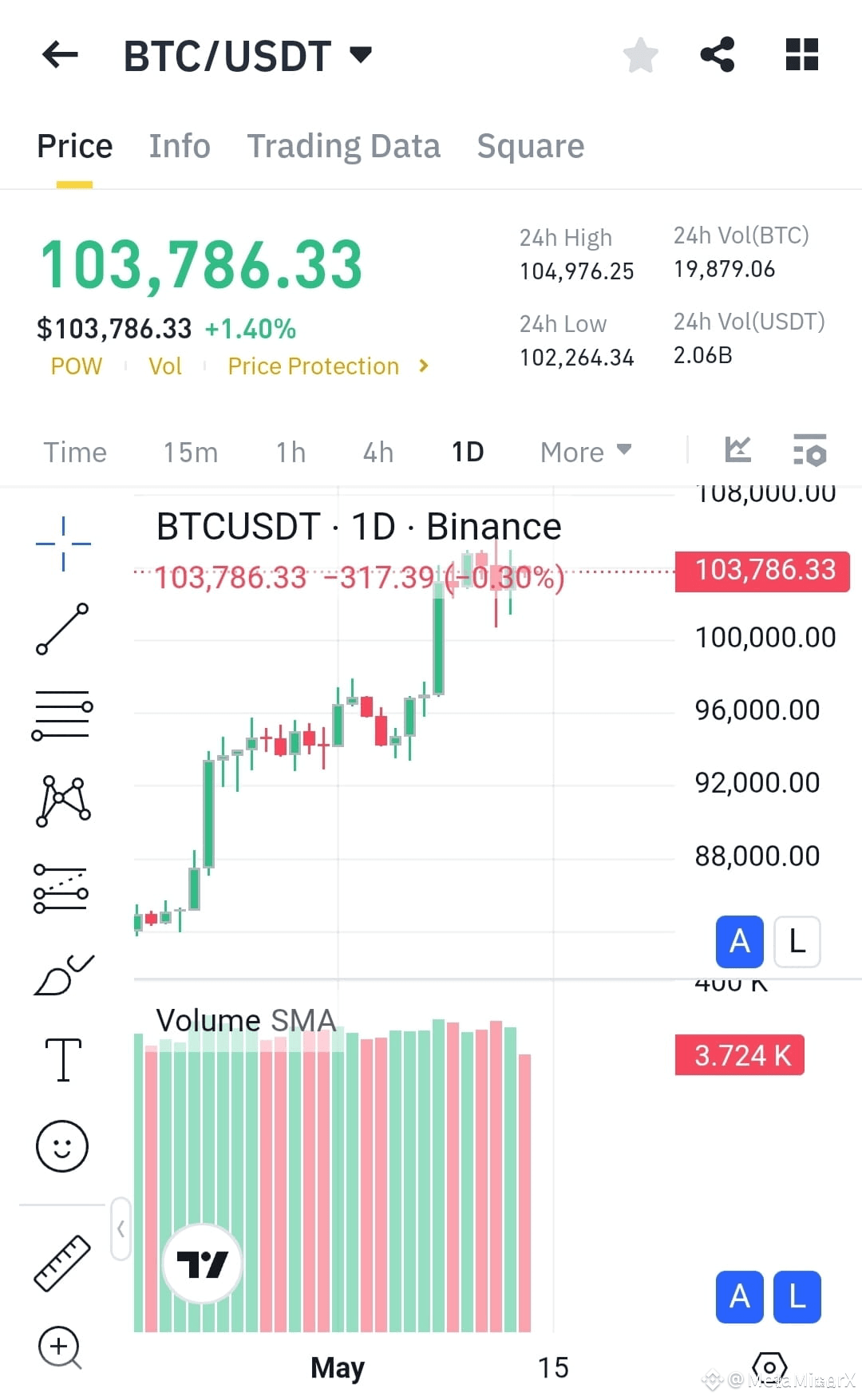
Task: Select the 4h chart interval
Action: click(x=378, y=453)
